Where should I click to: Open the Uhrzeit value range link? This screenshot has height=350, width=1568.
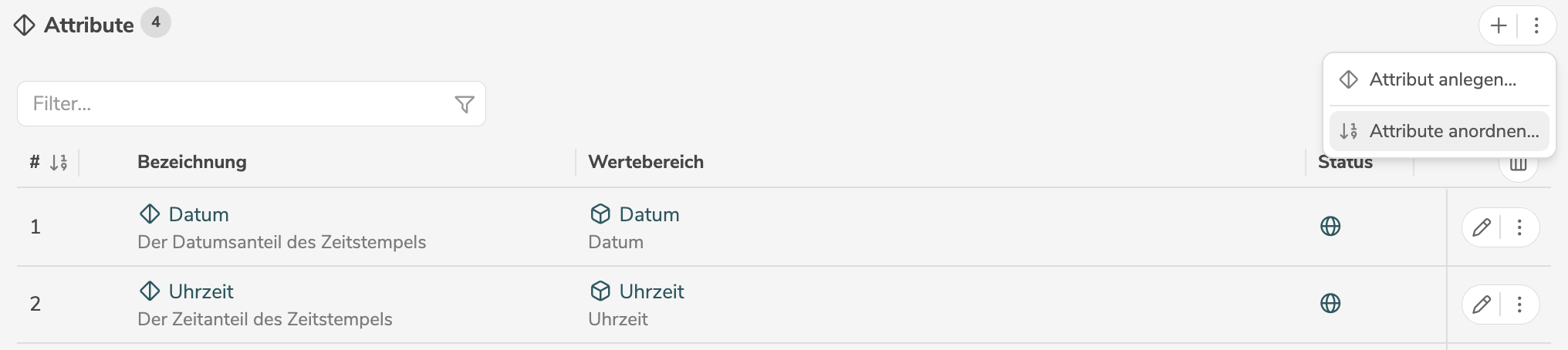651,291
